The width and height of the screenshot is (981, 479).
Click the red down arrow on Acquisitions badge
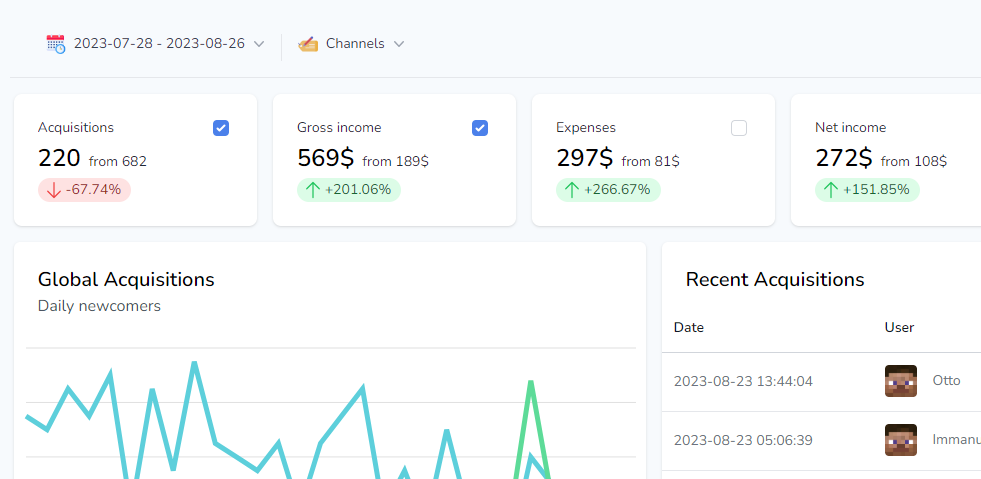click(x=54, y=189)
